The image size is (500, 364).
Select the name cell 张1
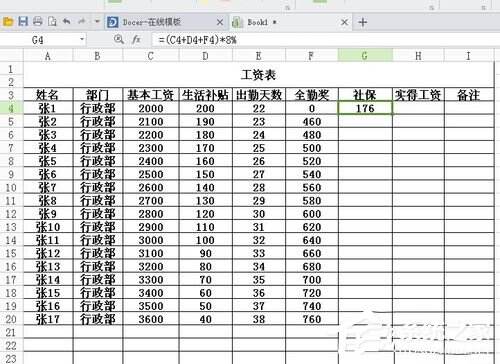[x=48, y=108]
